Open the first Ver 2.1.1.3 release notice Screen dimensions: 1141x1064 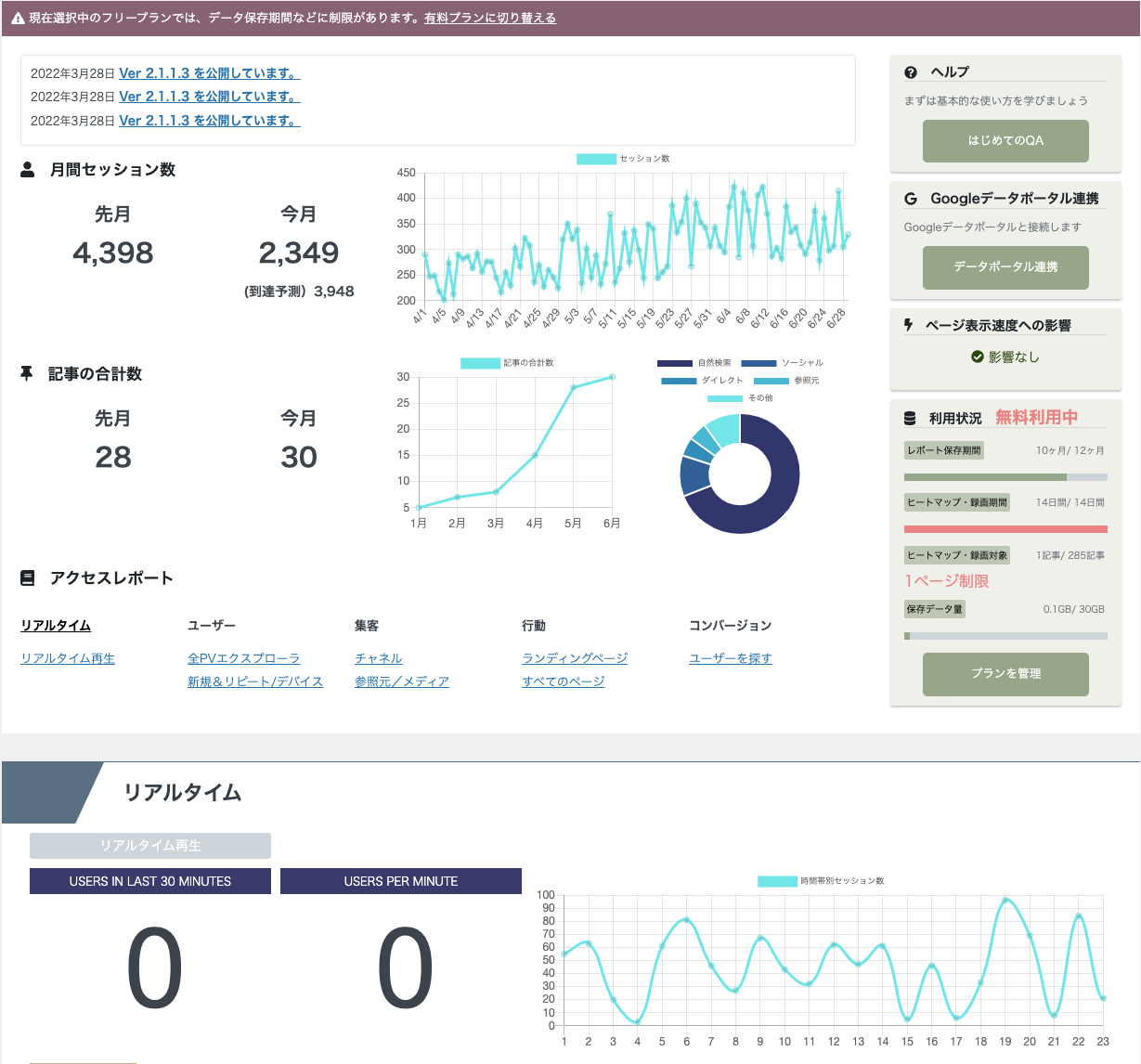point(210,73)
